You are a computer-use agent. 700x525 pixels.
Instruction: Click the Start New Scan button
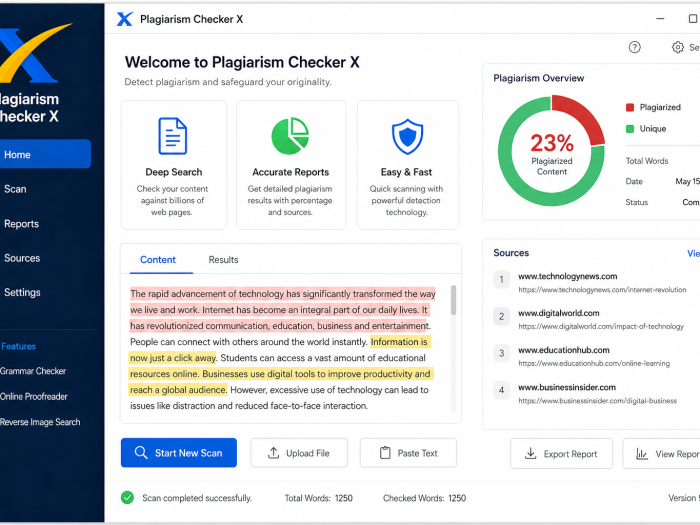point(179,453)
